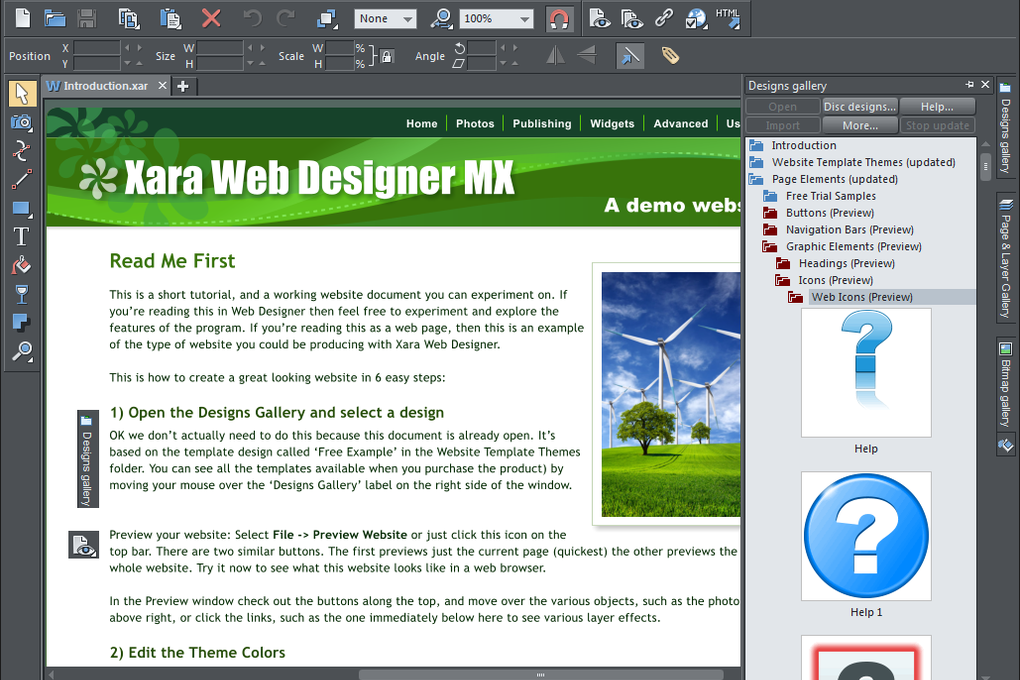Click the Publishing item in the page navigation bar
The image size is (1020, 680).
coord(542,124)
